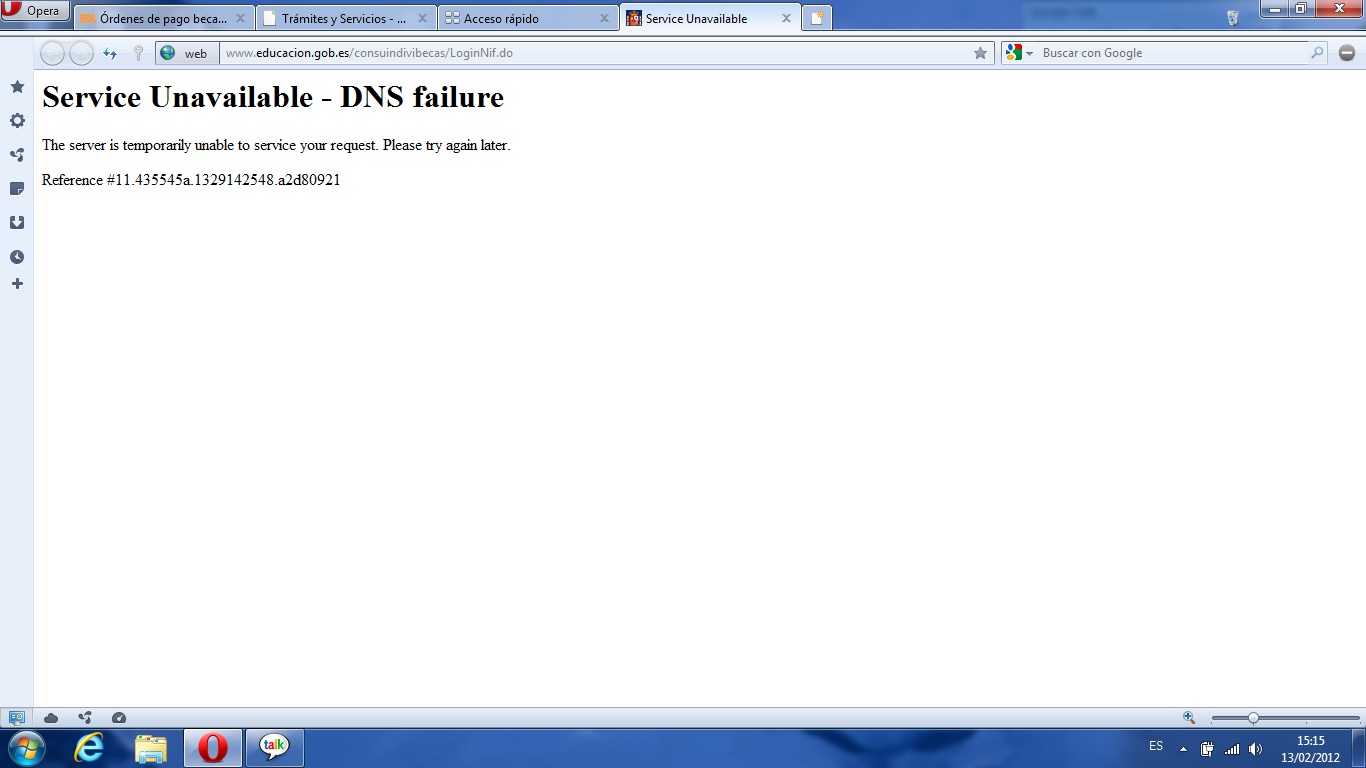Close the Acceso rápido tab

click(x=604, y=18)
